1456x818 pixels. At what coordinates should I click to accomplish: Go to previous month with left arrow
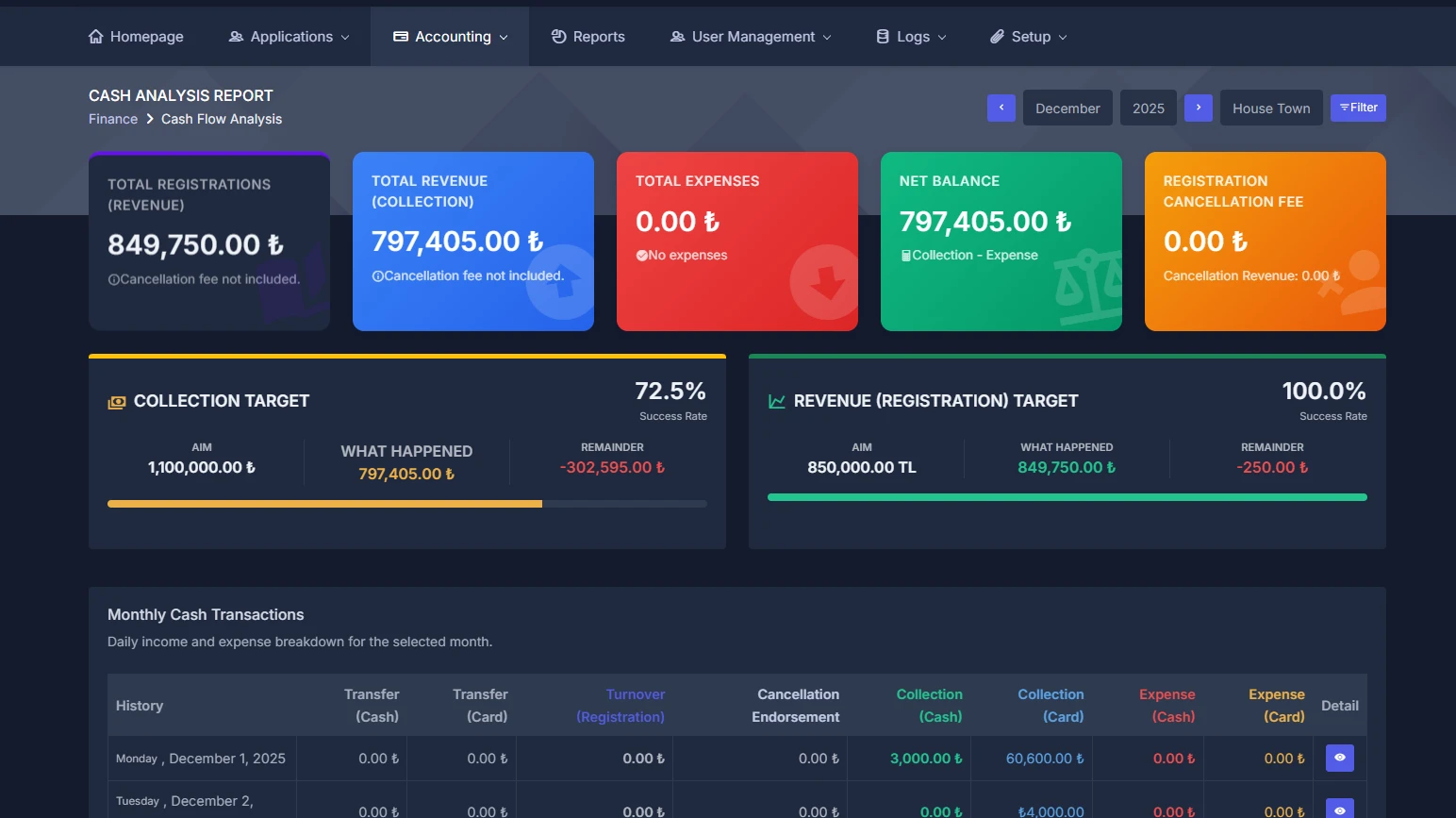tap(1001, 108)
